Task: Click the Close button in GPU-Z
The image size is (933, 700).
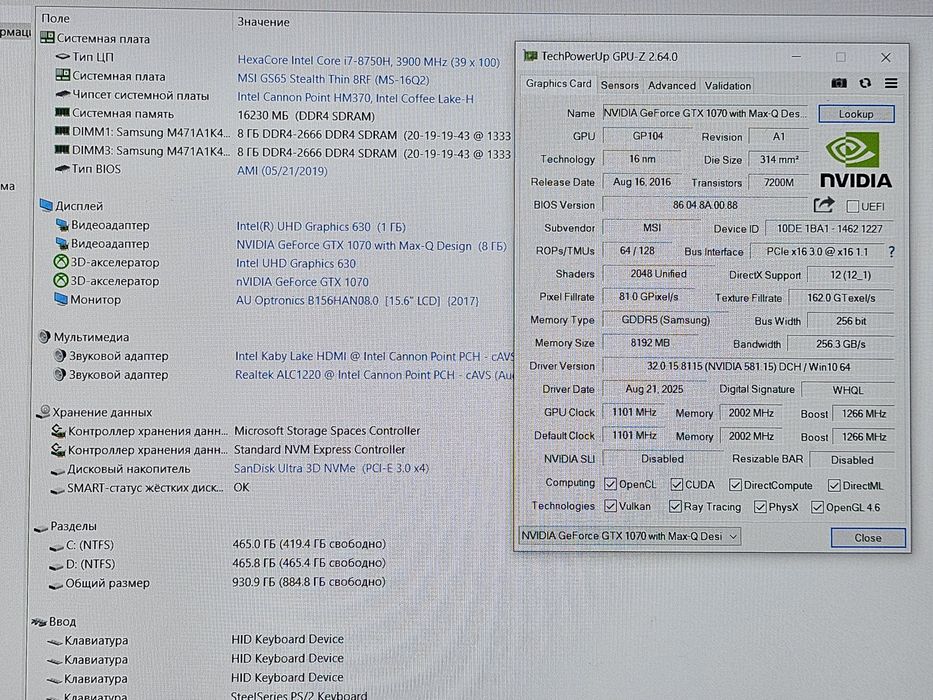Action: (x=868, y=538)
